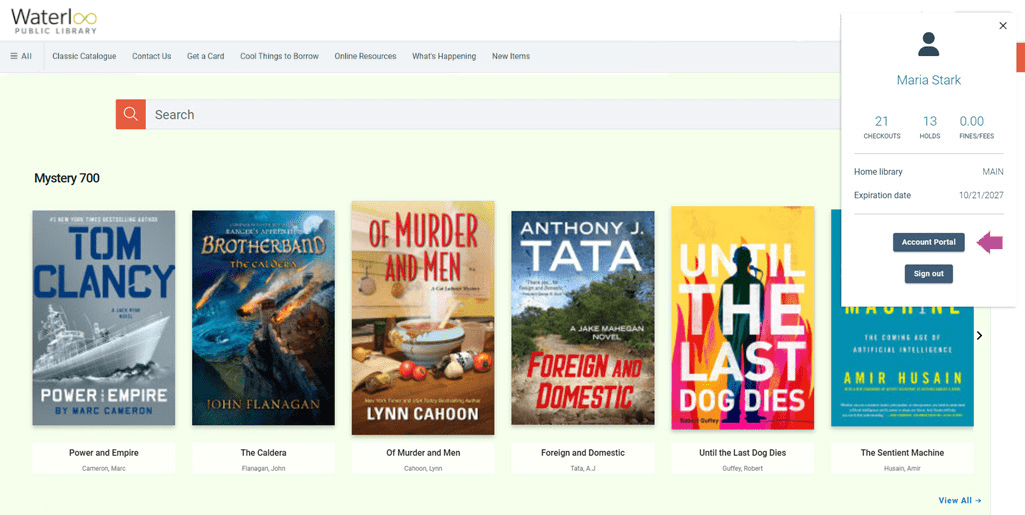Open Maria Stark profile name link
Viewport: 1025px width, 515px height.
[928, 80]
